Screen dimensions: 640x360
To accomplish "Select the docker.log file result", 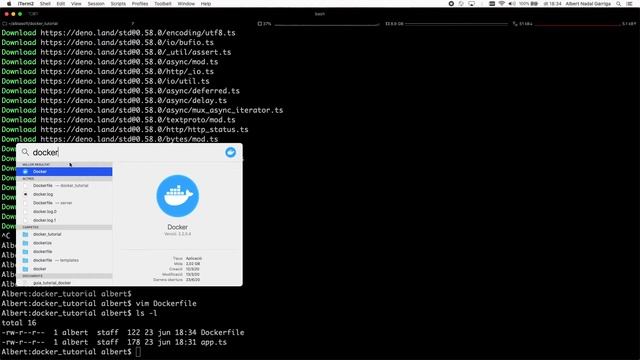I will (64, 194).
